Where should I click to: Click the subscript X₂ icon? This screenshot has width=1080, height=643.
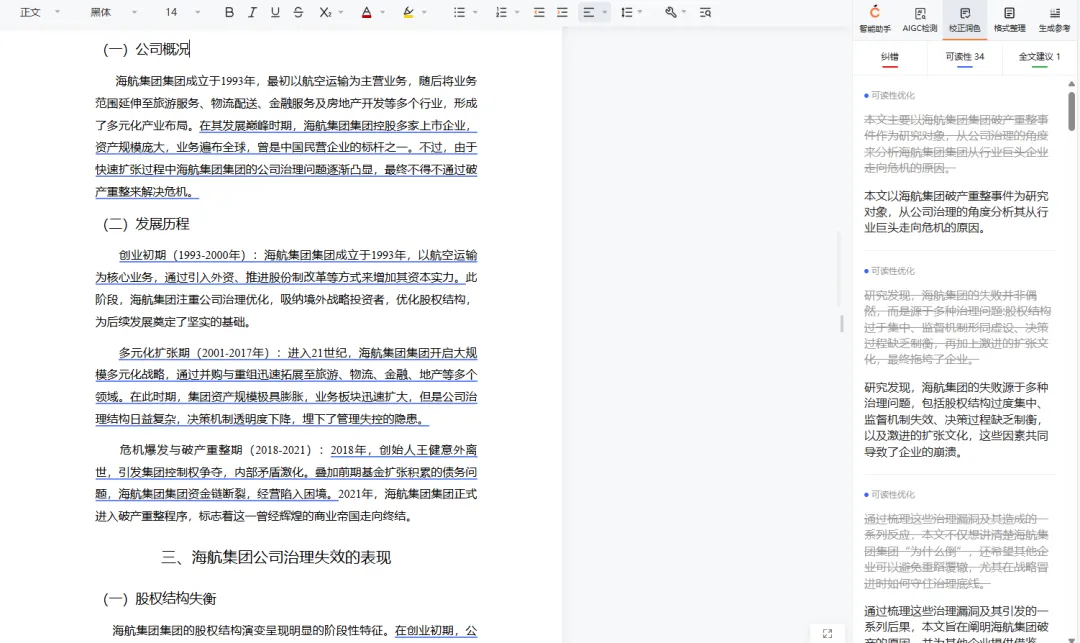(325, 12)
